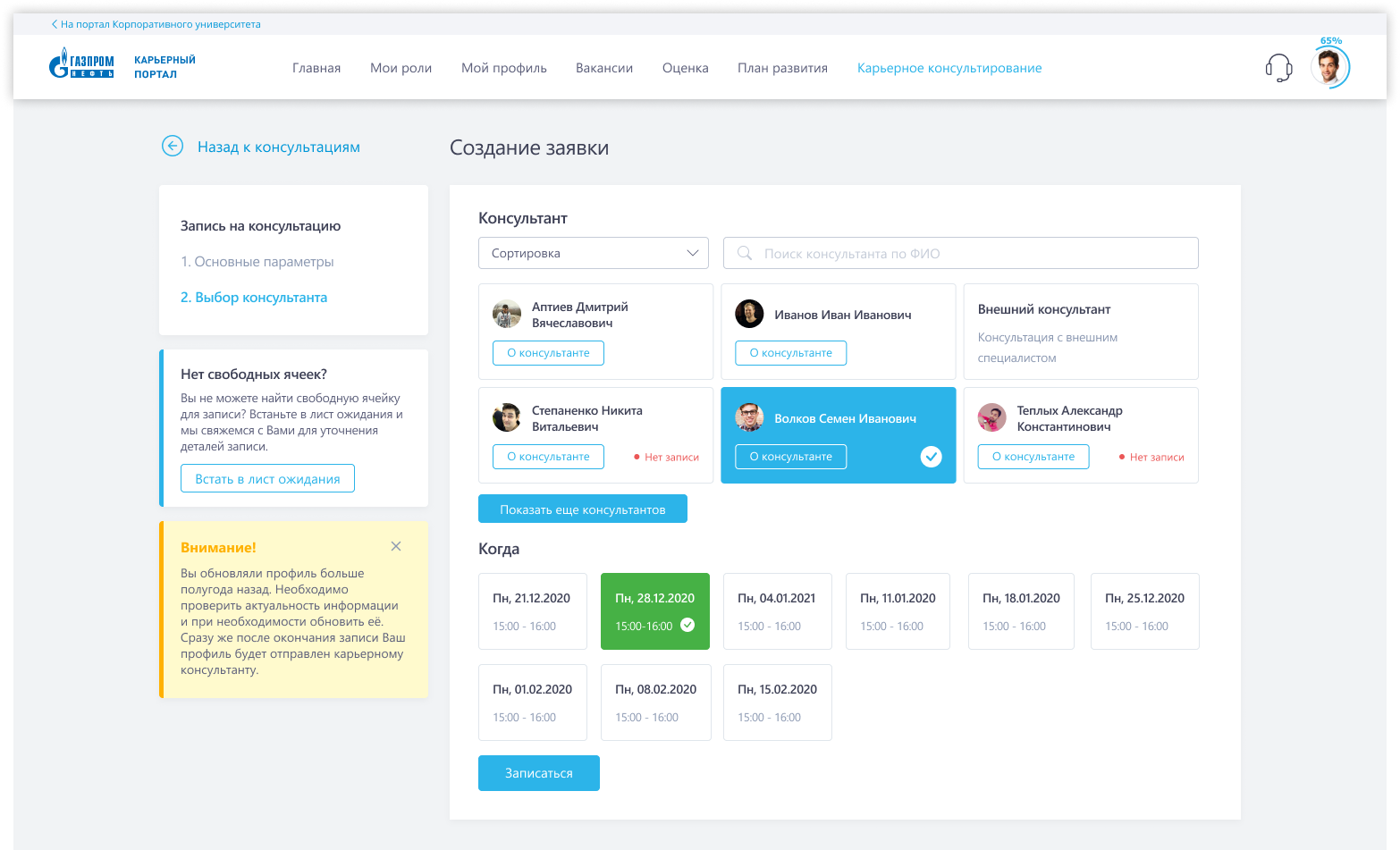This screenshot has height=850, width=1400.
Task: Click the Gazprom Neft logo
Action: coord(81,64)
